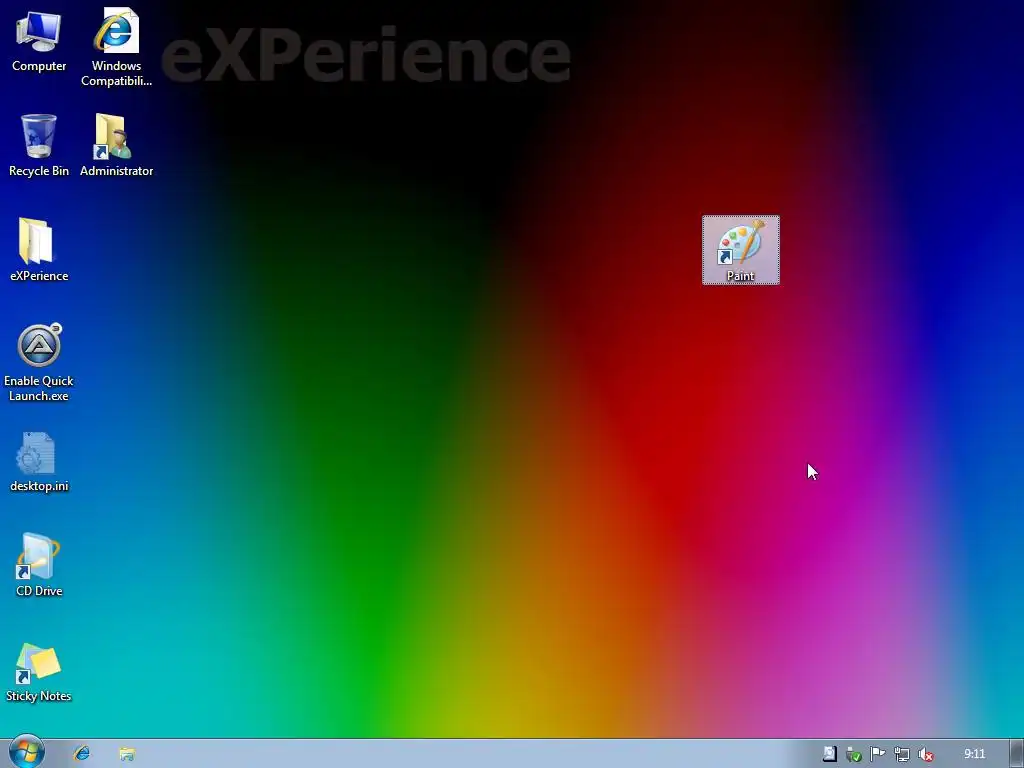Click the Safely Remove Hardware tray icon
This screenshot has height=768, width=1024.
854,754
